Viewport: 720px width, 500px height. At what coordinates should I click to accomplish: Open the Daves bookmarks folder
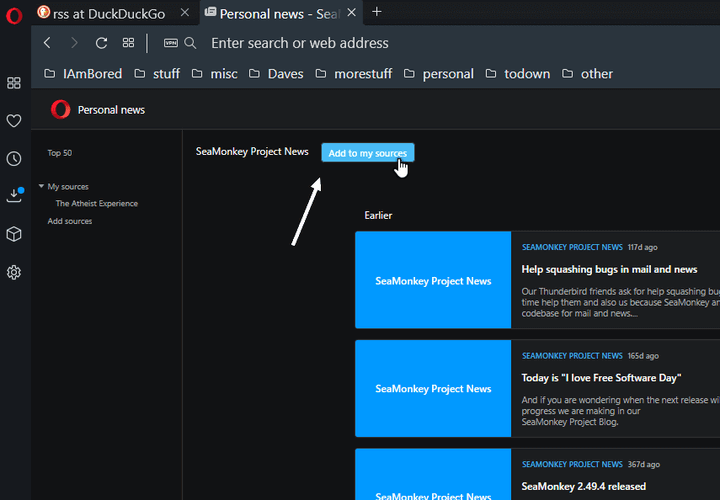276,74
